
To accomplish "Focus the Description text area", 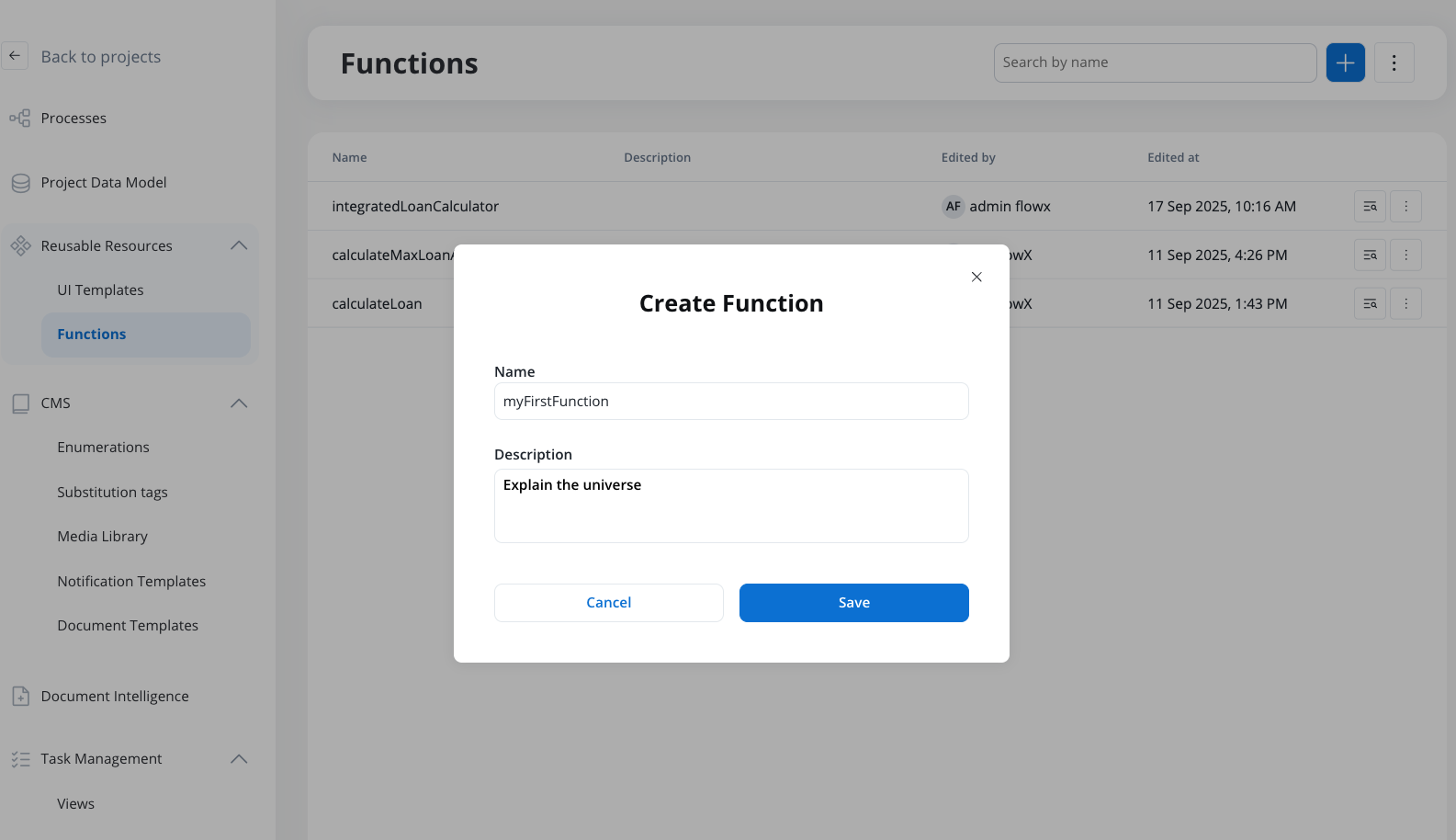I will pyautogui.click(x=731, y=506).
